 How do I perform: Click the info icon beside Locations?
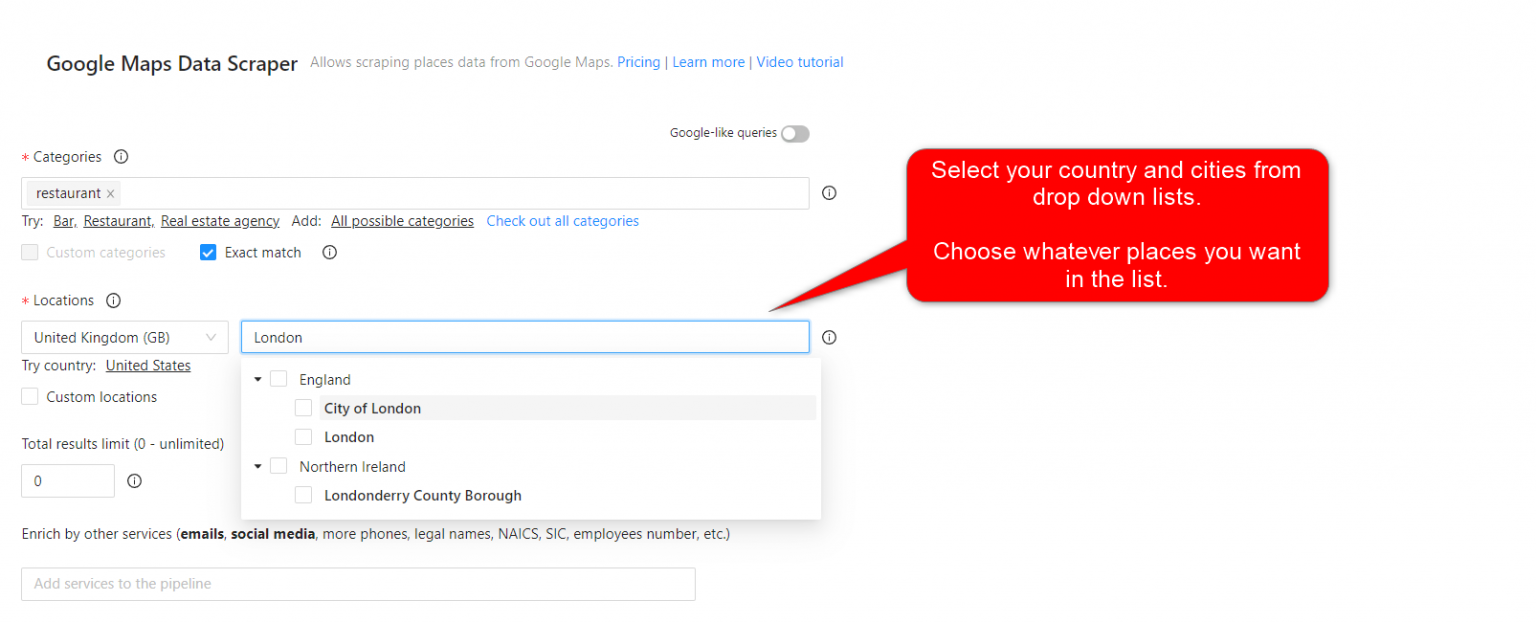click(113, 300)
